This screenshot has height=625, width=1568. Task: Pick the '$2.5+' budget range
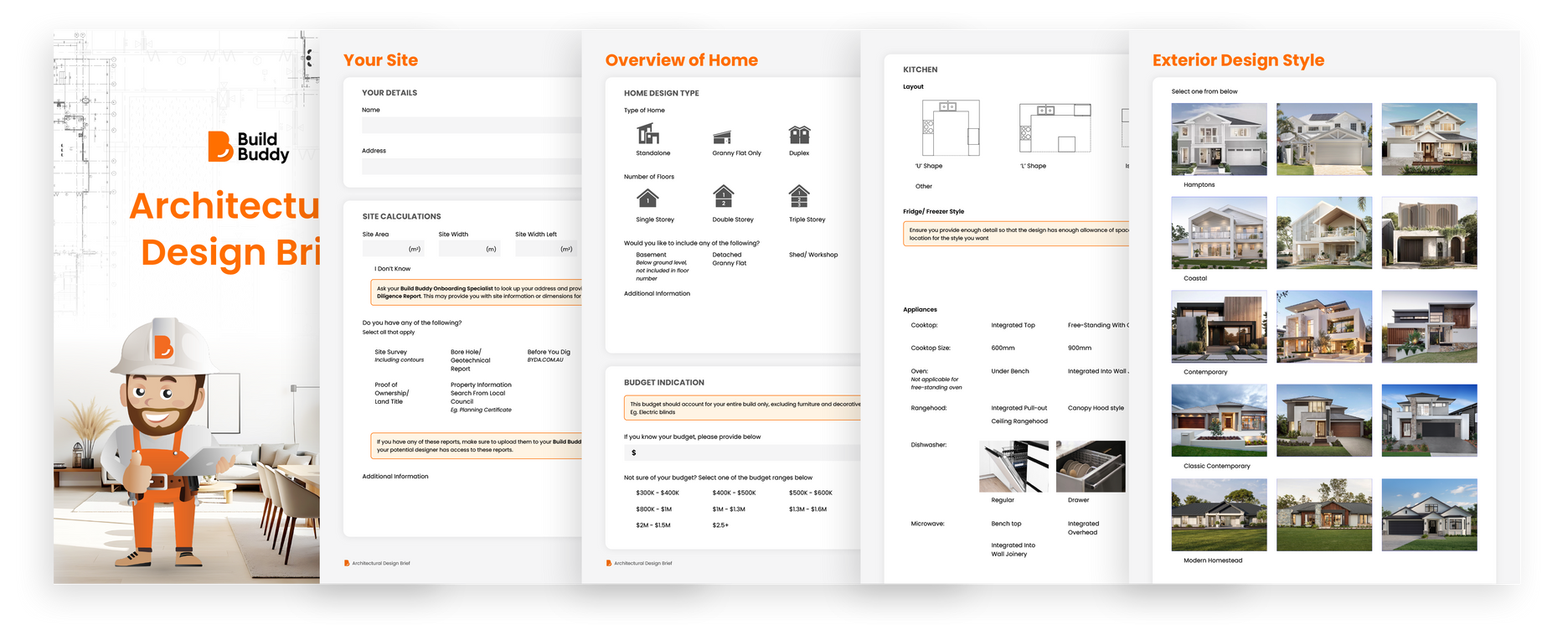[x=720, y=525]
